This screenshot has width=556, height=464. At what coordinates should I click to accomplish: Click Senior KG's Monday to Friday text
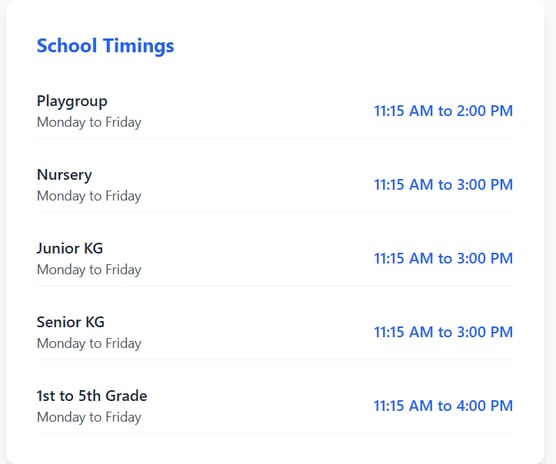pyautogui.click(x=89, y=344)
